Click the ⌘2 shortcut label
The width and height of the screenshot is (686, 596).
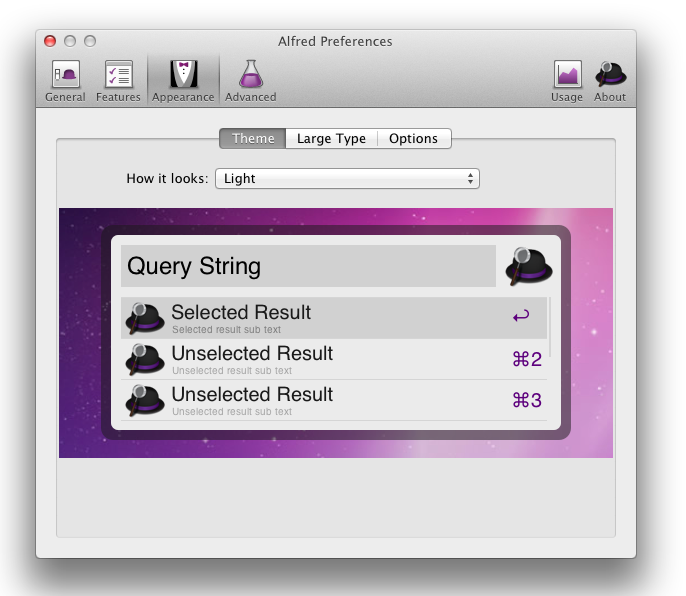pyautogui.click(x=527, y=359)
